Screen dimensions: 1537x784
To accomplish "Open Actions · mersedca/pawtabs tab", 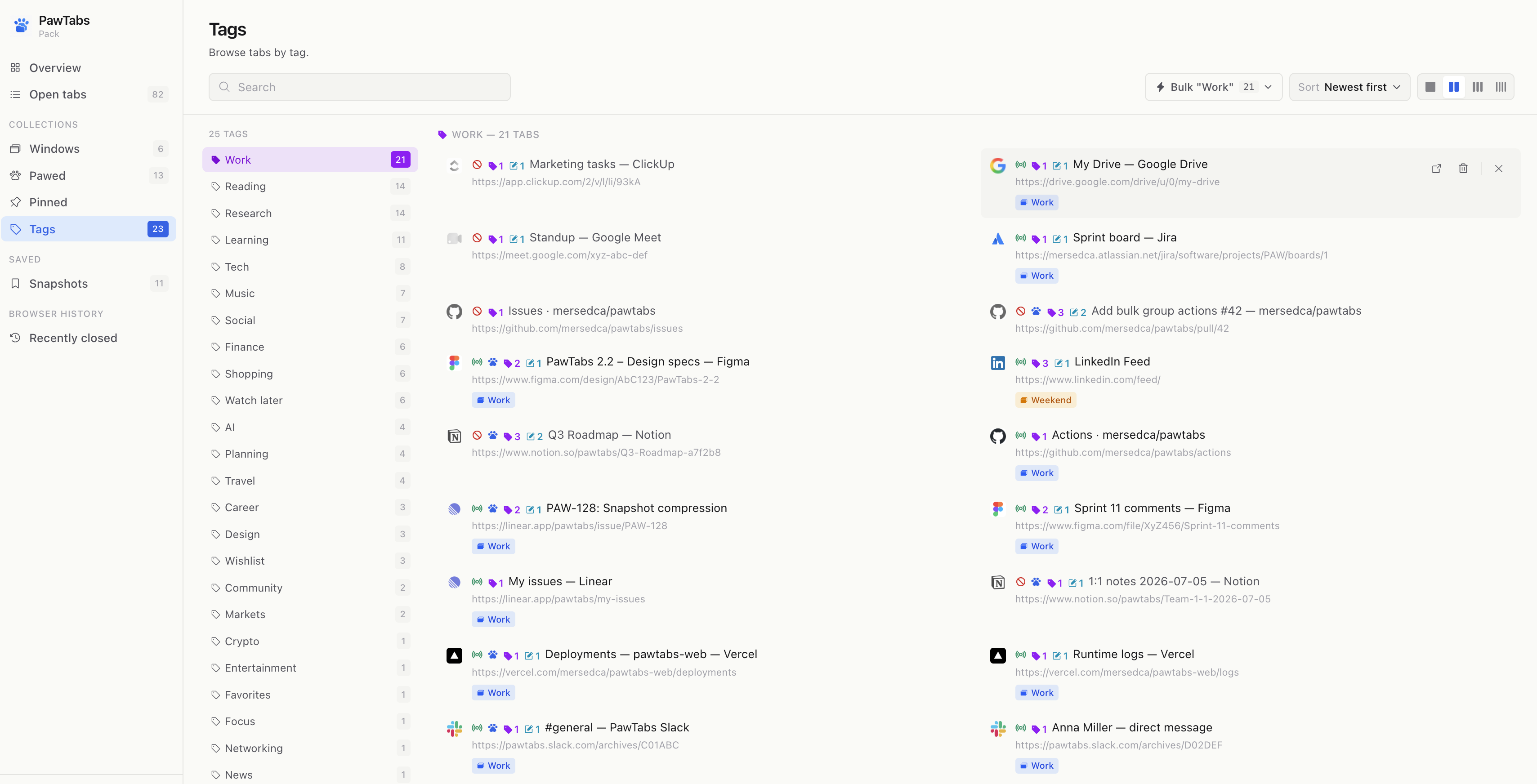I will coord(1128,435).
